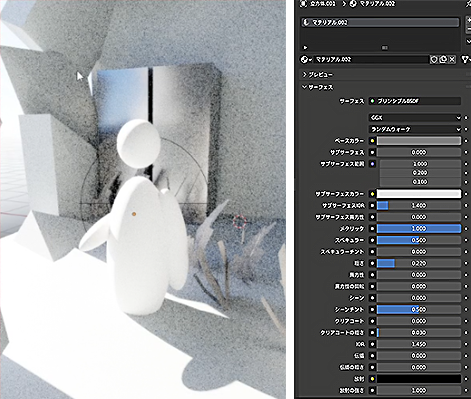Click the シーンチント 0.500 slider
The width and height of the screenshot is (471, 399).
click(419, 310)
